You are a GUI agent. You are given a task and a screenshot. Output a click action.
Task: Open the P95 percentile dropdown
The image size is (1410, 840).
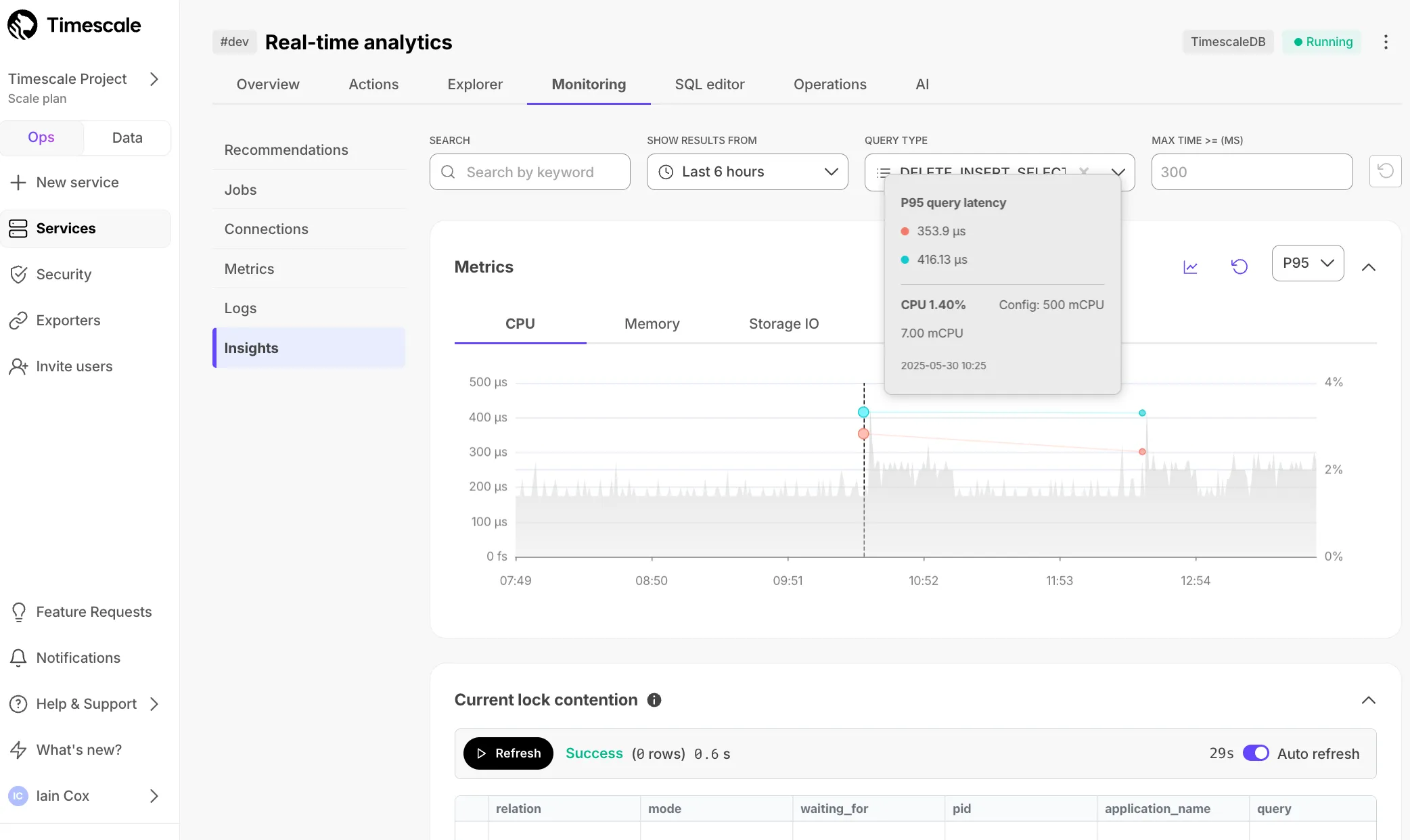click(x=1308, y=263)
